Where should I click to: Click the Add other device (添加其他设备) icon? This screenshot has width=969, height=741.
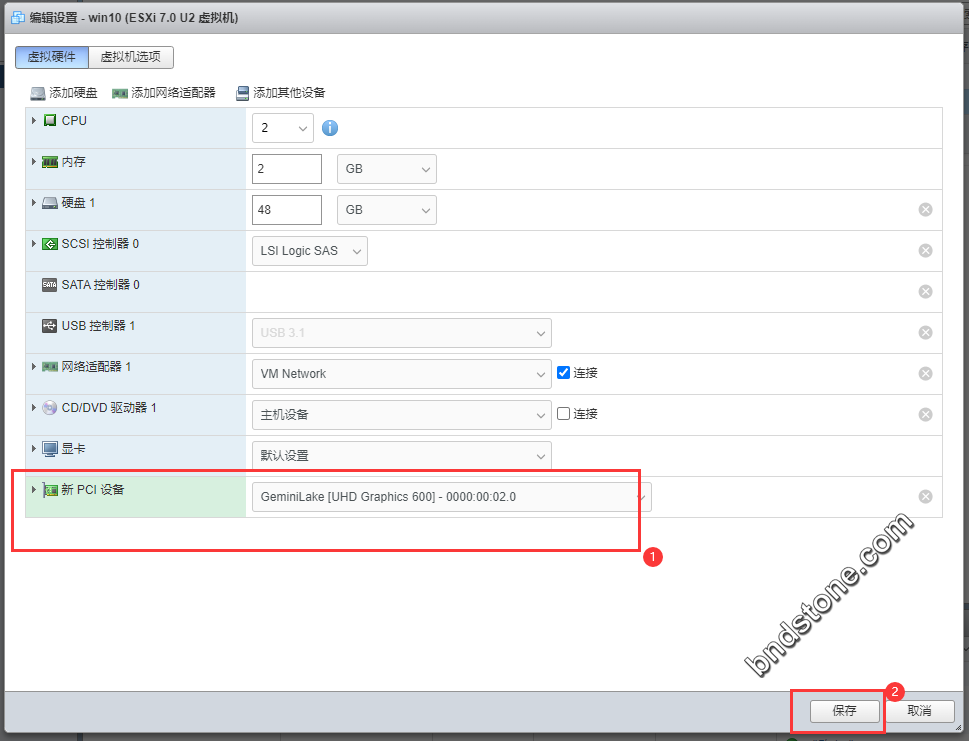point(242,93)
